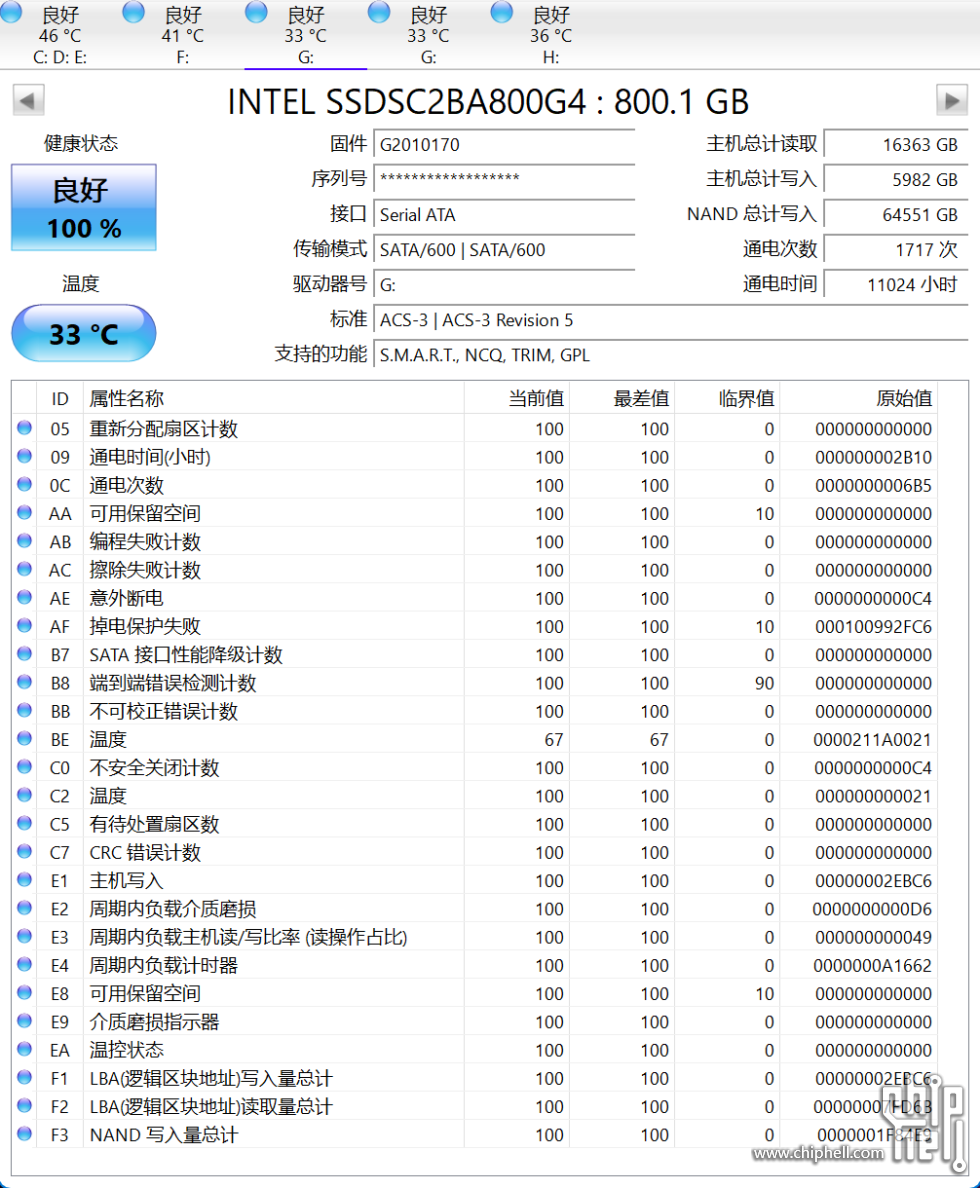980x1188 pixels.
Task: Click the next disk right arrow button
Action: [x=951, y=100]
